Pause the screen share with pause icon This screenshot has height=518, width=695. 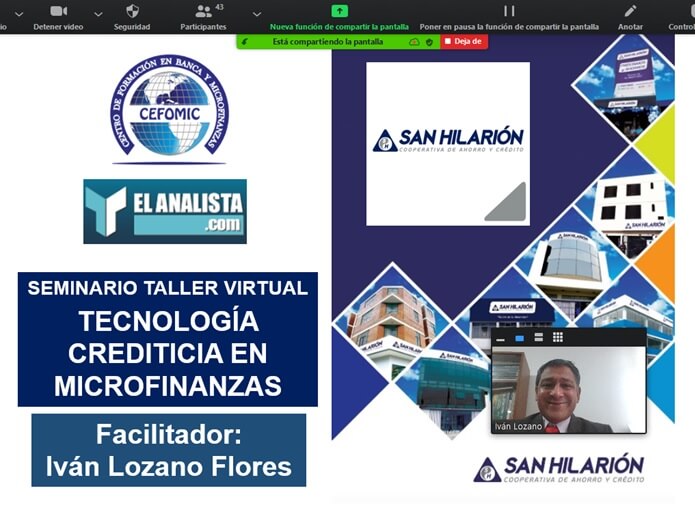[x=509, y=11]
